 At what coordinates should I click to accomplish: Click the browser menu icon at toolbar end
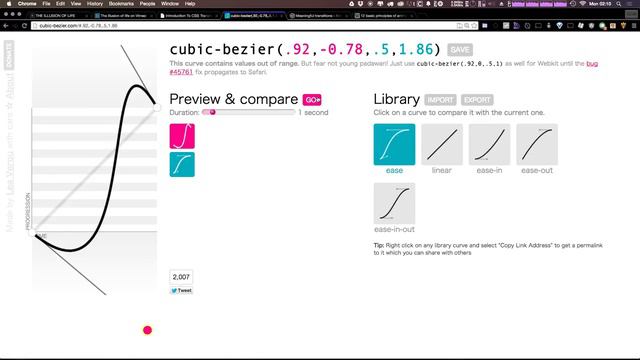(x=634, y=26)
